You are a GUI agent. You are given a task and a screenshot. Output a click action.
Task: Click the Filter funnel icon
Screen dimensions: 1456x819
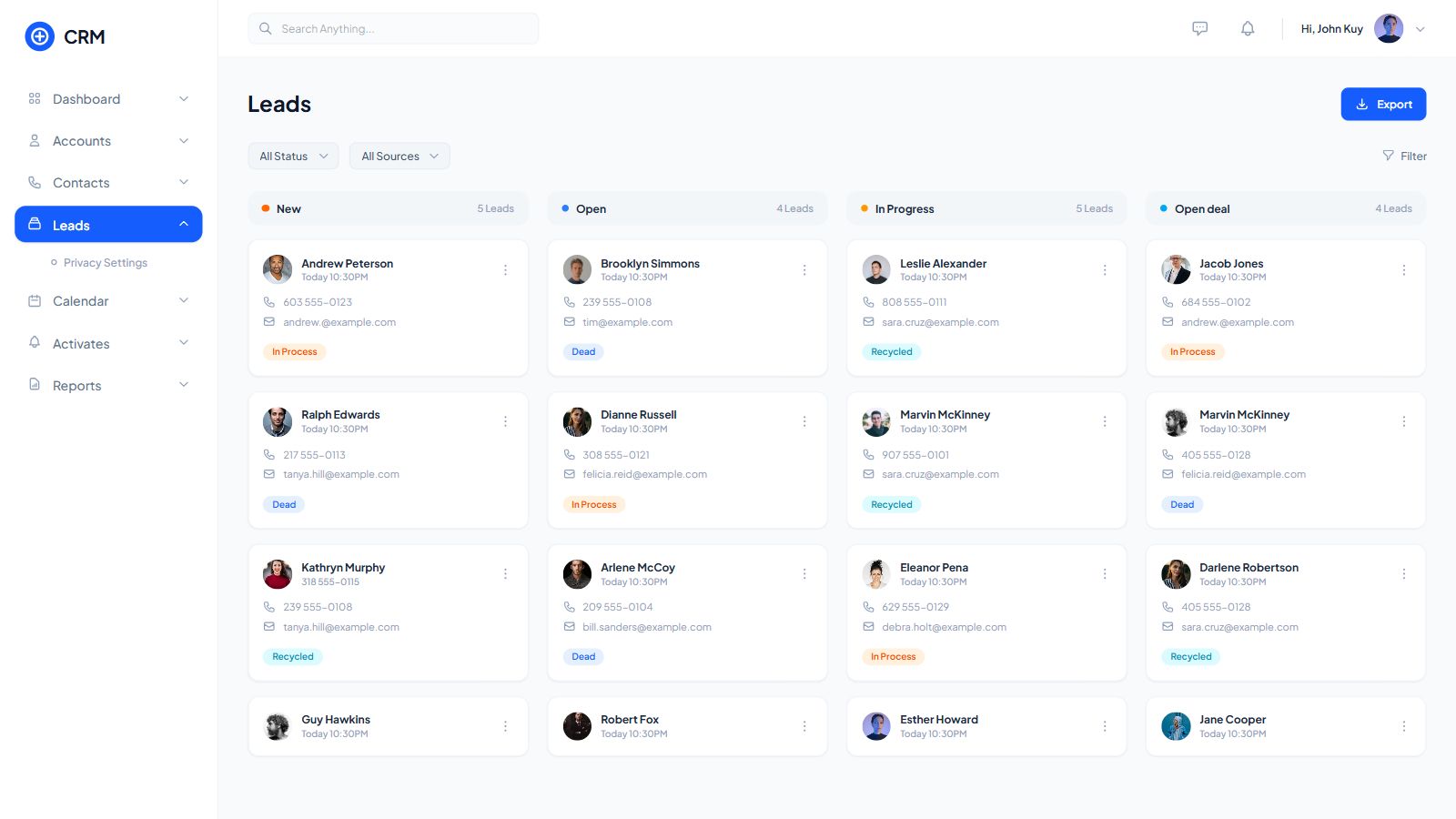pos(1388,156)
